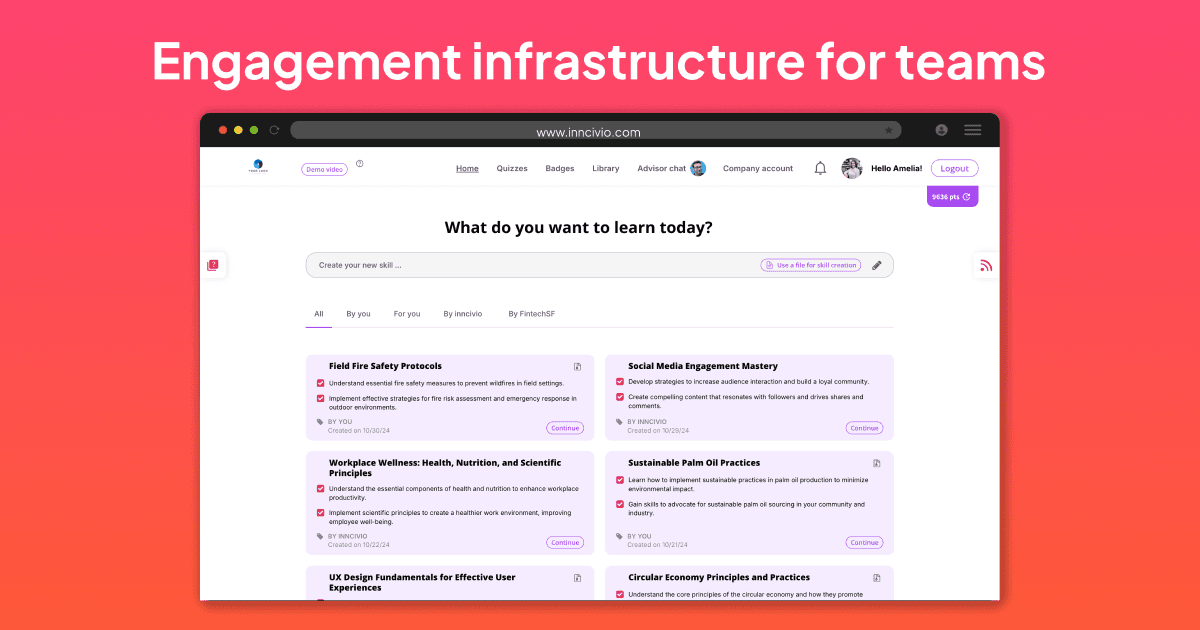Continue Field Fire Safety Protocols skill
This screenshot has width=1200, height=630.
pos(565,428)
